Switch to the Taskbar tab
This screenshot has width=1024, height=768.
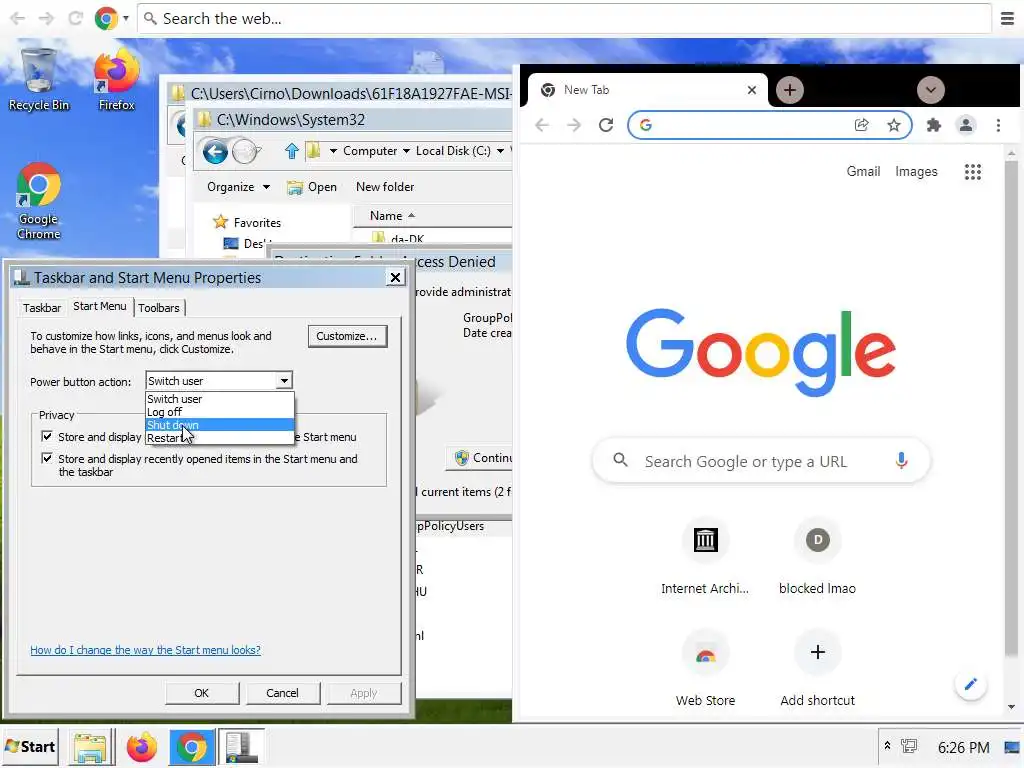pos(42,308)
